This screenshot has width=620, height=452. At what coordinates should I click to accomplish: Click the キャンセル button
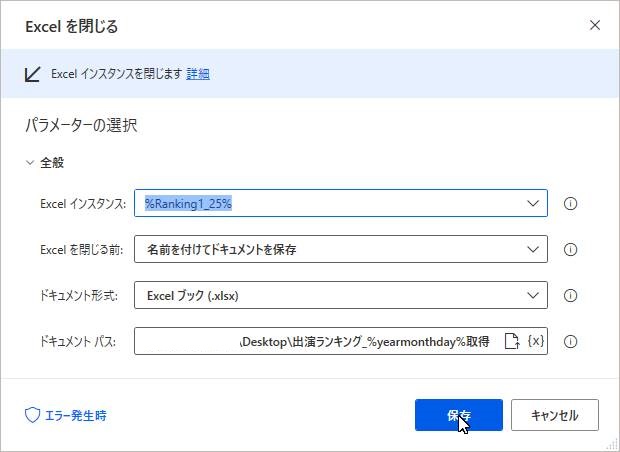[x=555, y=415]
